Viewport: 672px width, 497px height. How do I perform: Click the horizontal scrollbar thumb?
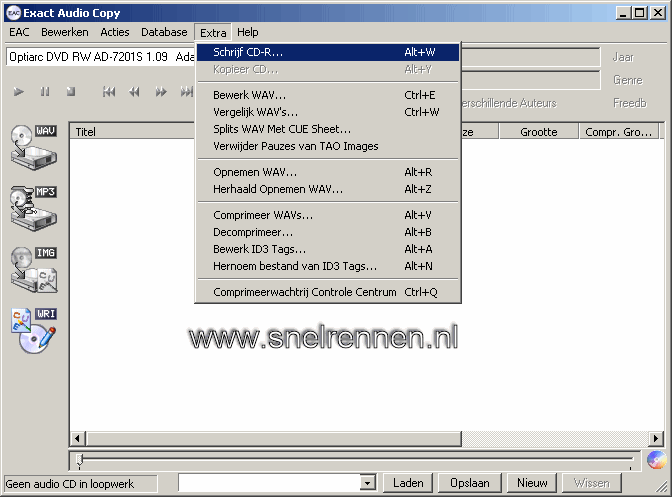point(273,438)
